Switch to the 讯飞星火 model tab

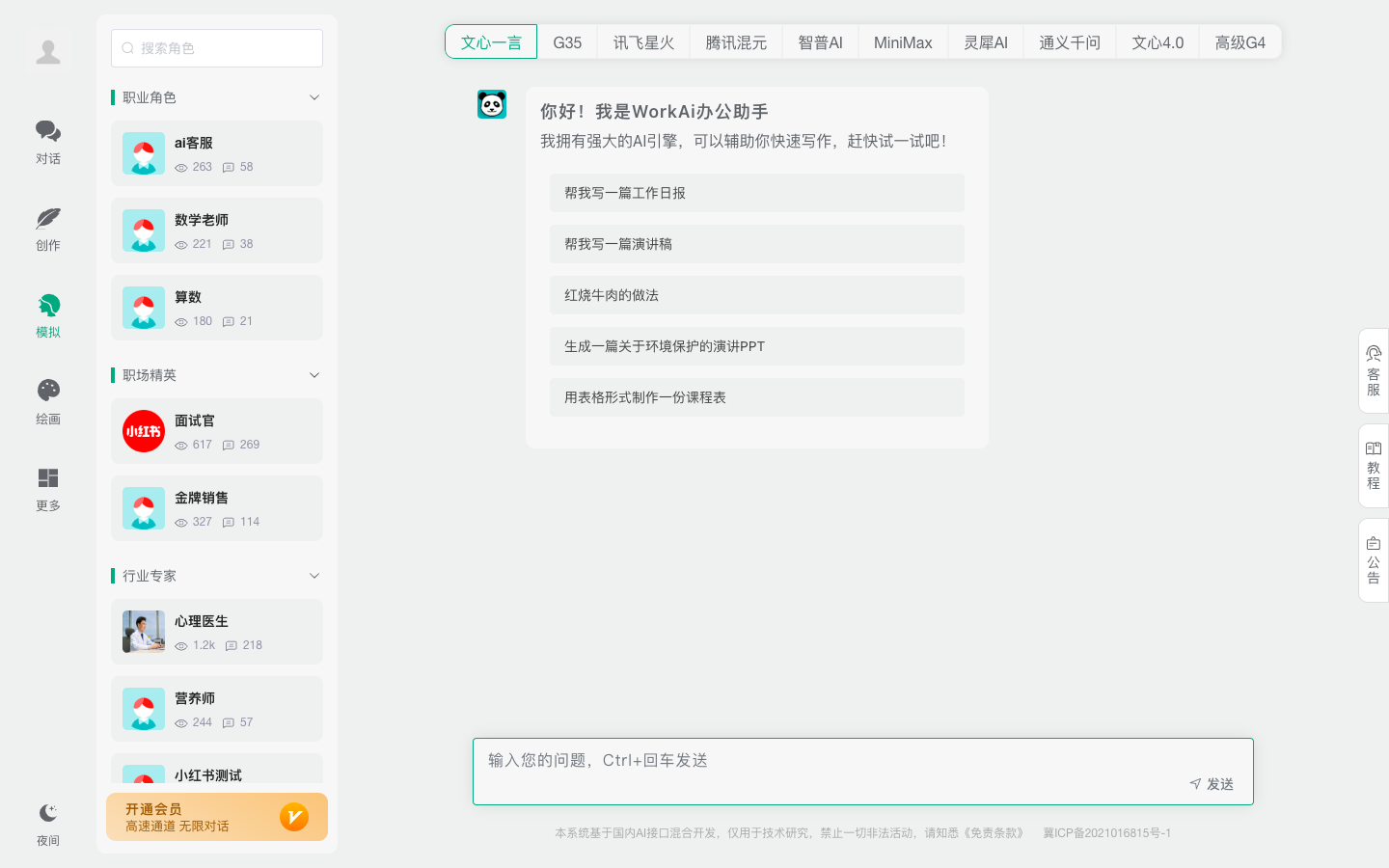642,41
